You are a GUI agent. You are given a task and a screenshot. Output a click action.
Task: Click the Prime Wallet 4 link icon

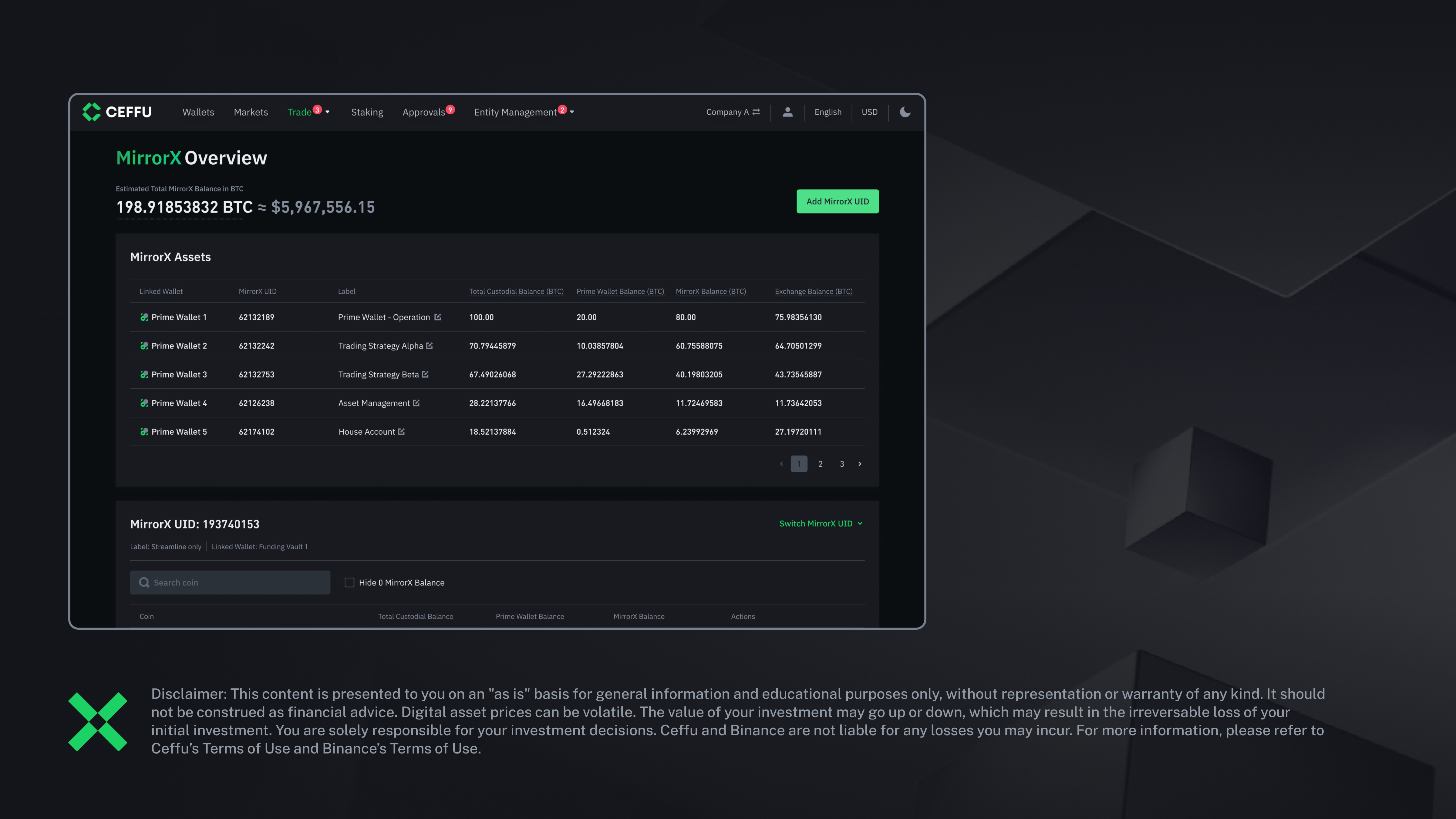coord(144,403)
